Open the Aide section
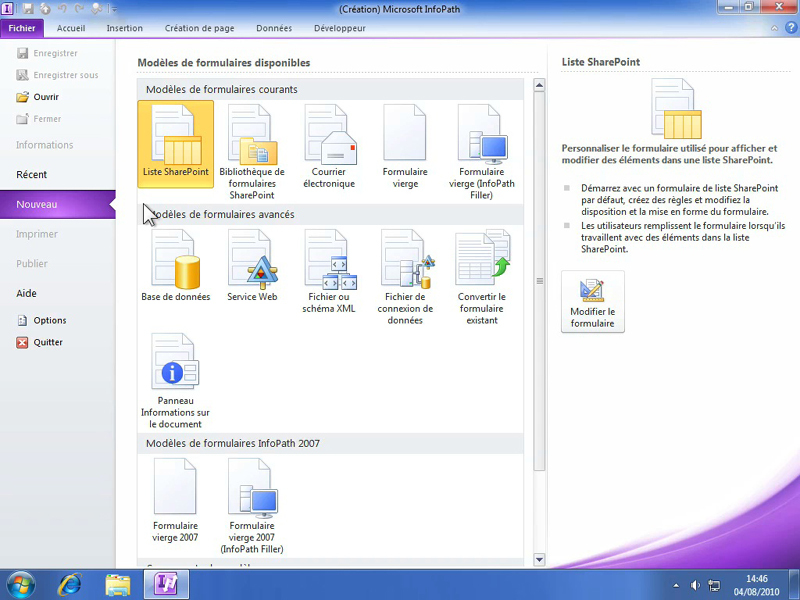Image resolution: width=800 pixels, height=600 pixels. [27, 293]
